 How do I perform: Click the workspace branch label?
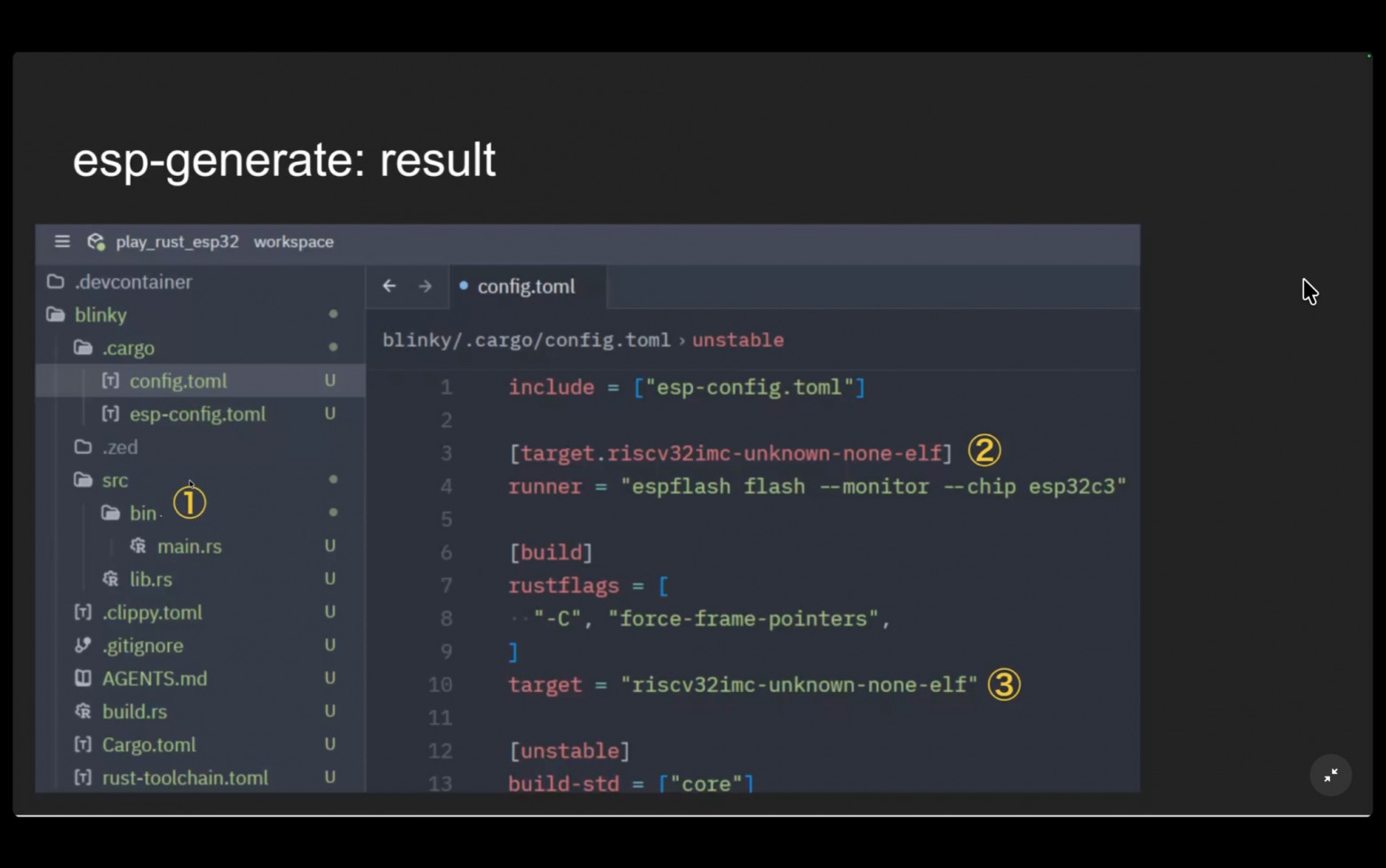click(293, 242)
